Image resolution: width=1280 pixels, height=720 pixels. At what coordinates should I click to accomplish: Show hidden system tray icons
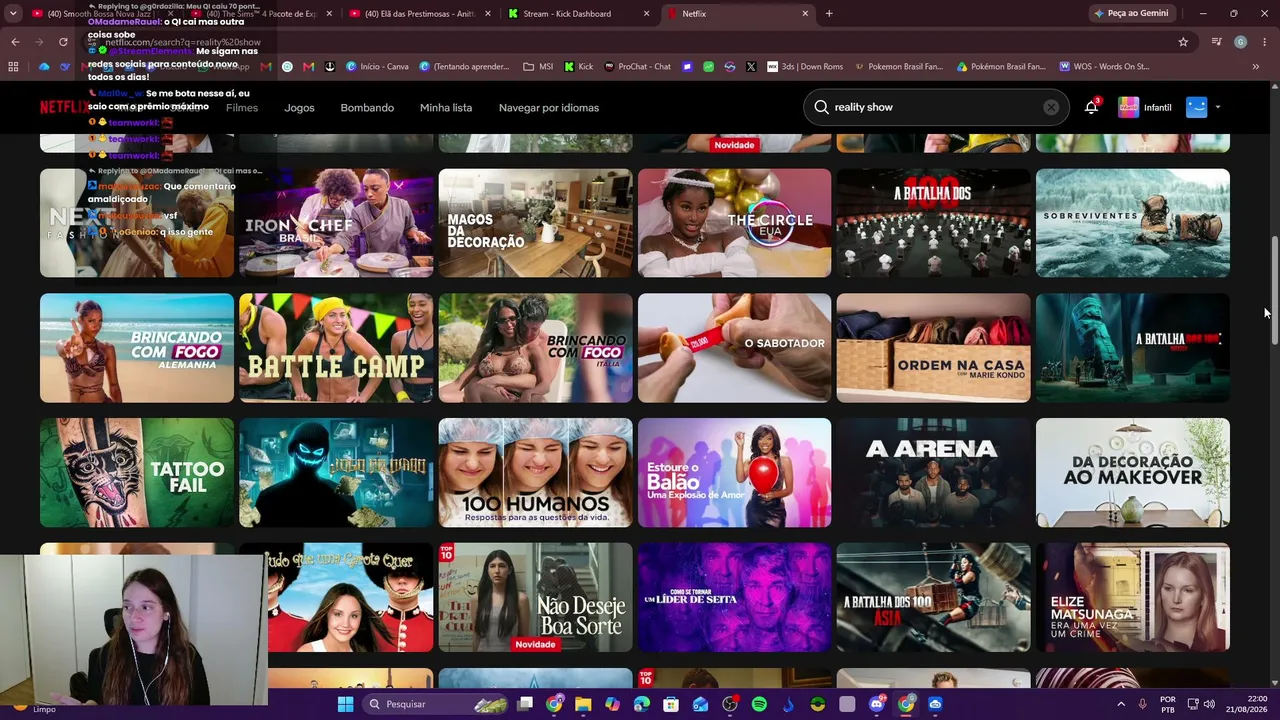tap(1121, 704)
